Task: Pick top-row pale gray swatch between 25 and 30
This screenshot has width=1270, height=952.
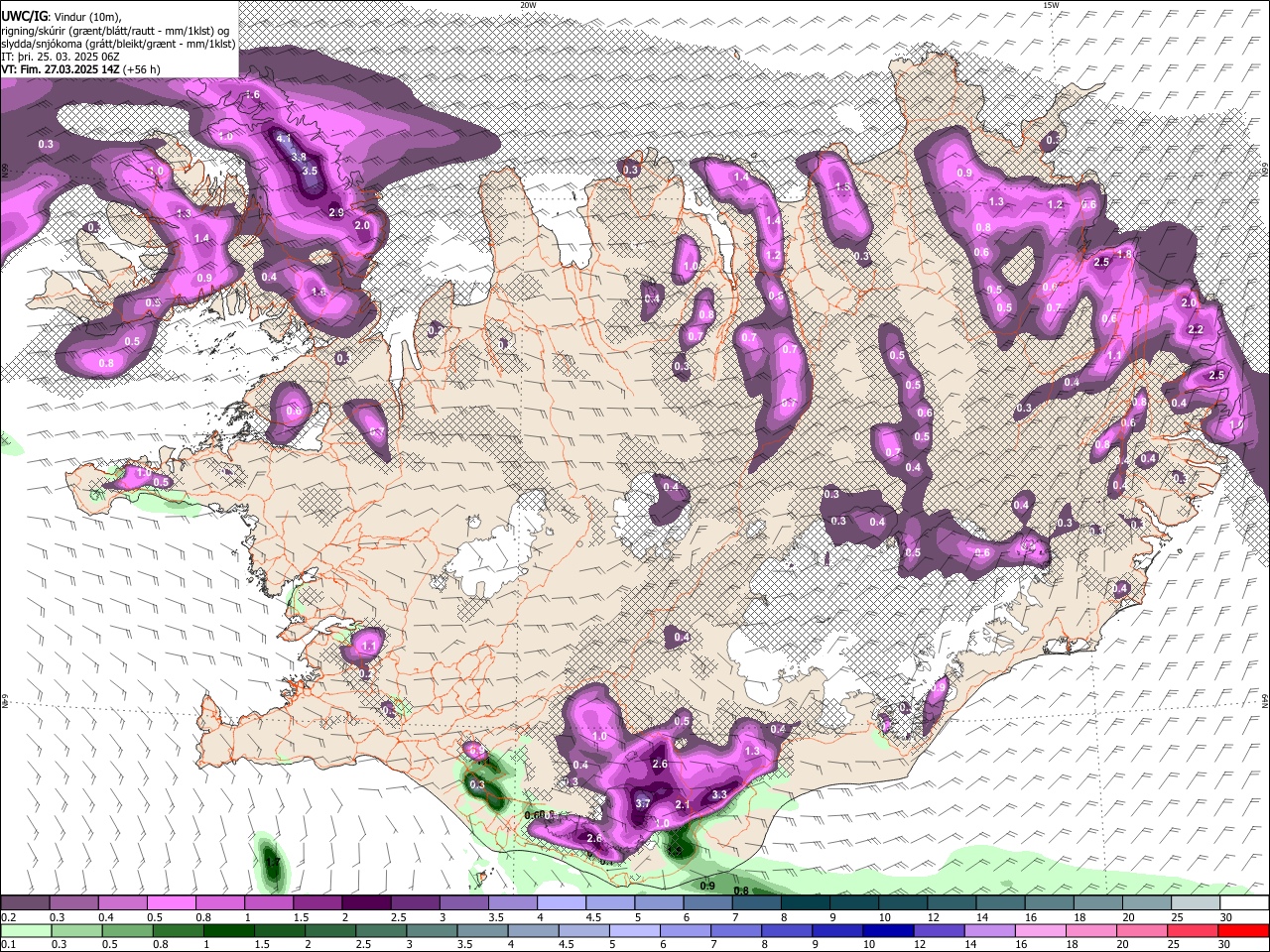Action: (1197, 902)
